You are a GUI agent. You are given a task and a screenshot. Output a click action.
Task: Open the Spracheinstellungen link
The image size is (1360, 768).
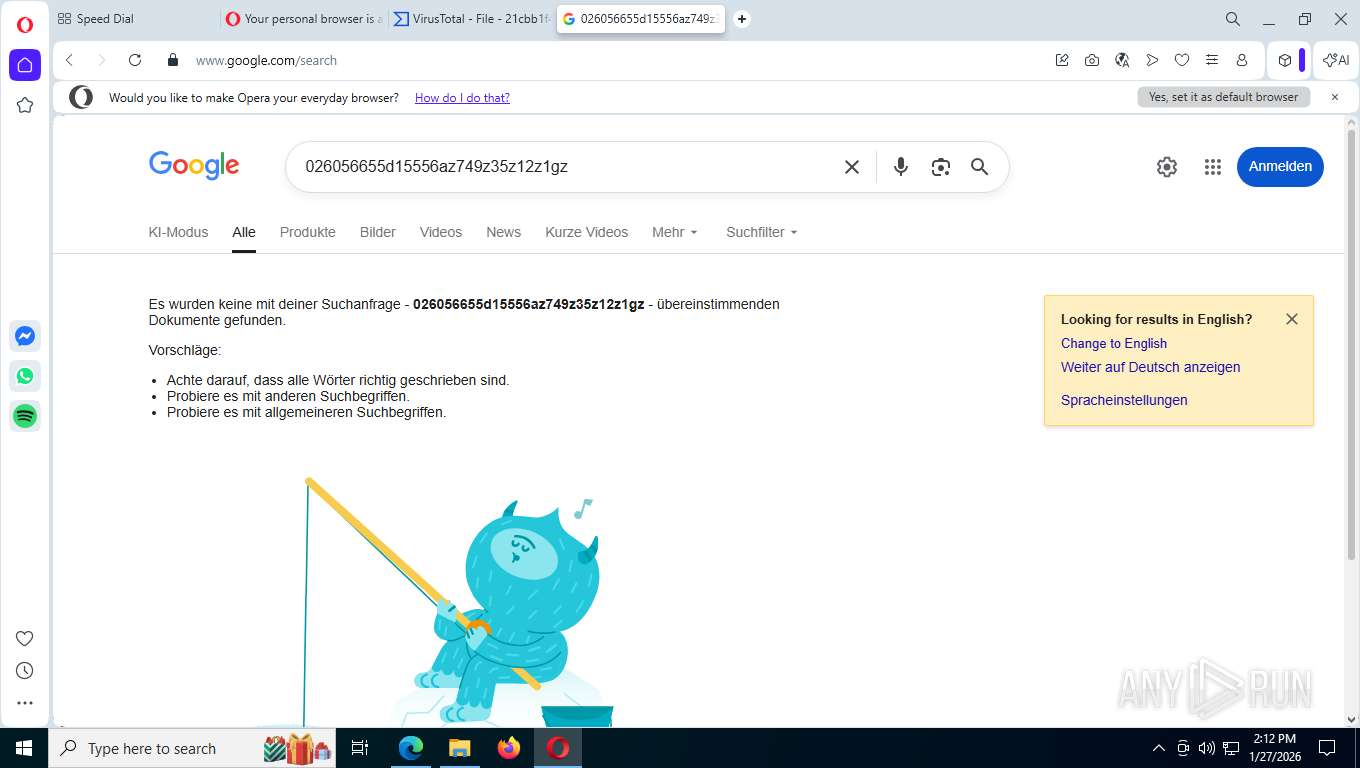tap(1124, 400)
